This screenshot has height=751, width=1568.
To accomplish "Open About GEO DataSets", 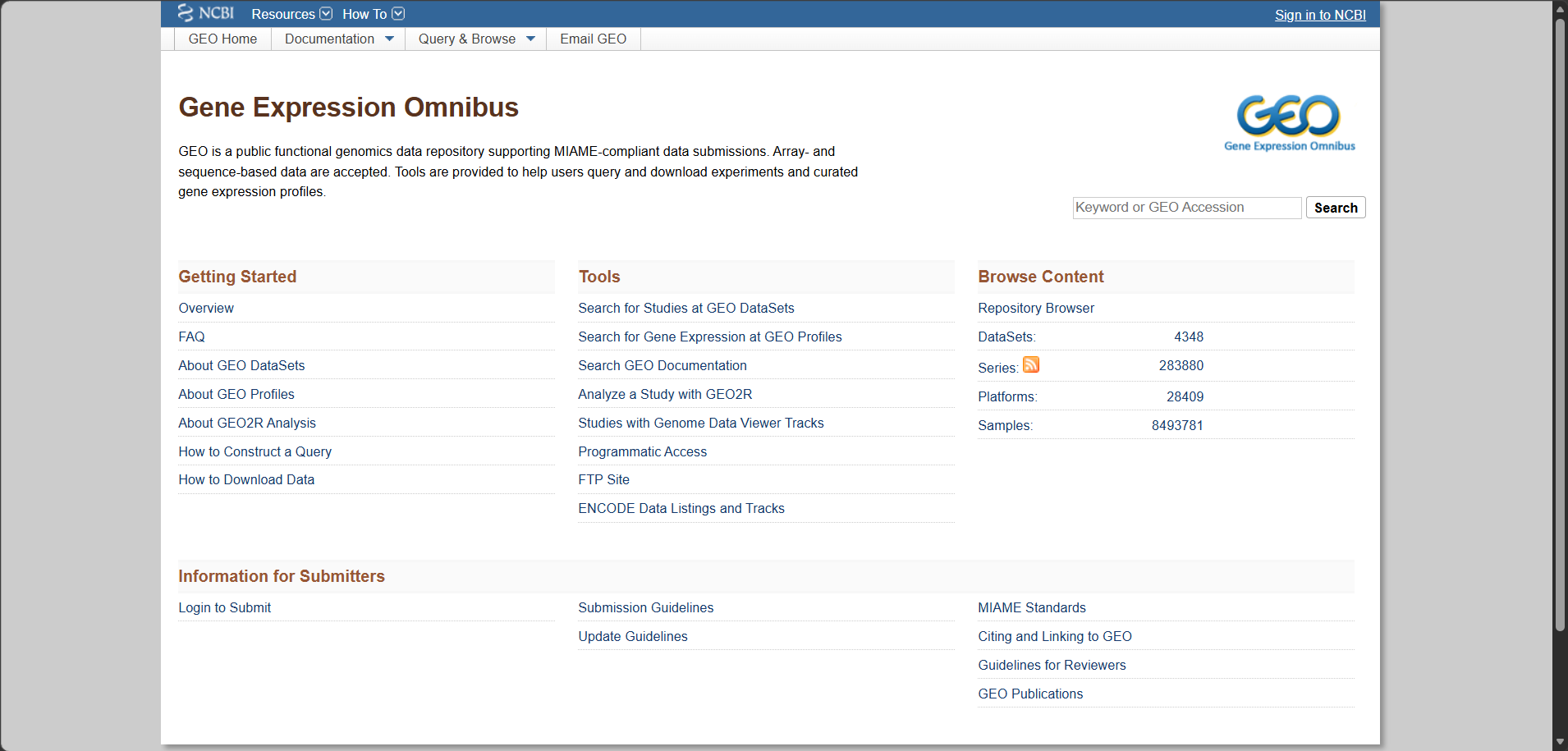I will [241, 365].
